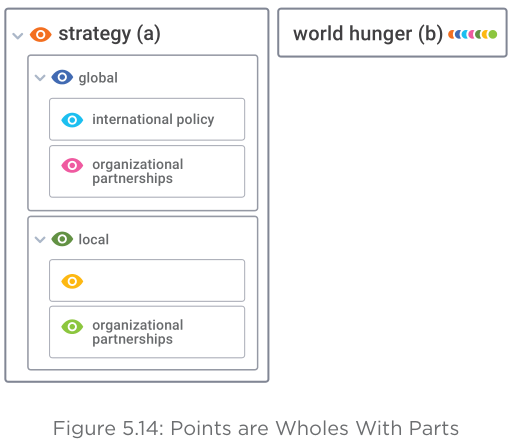Select the international policy card
The image size is (515, 447).
[x=147, y=119]
